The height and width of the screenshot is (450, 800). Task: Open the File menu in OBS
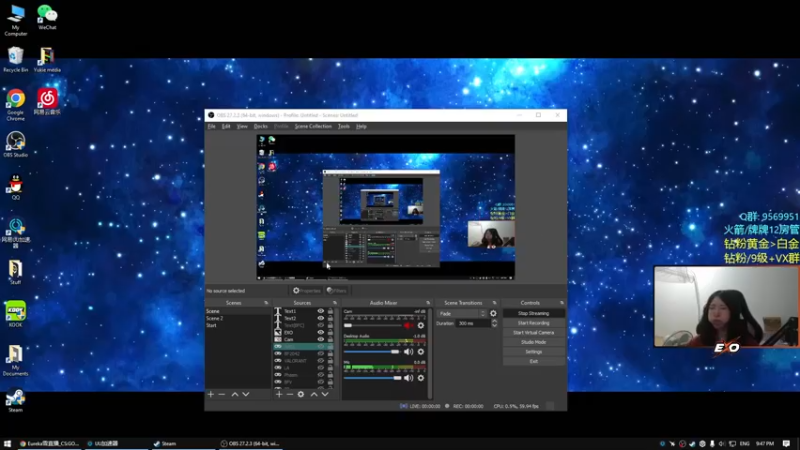pos(211,126)
